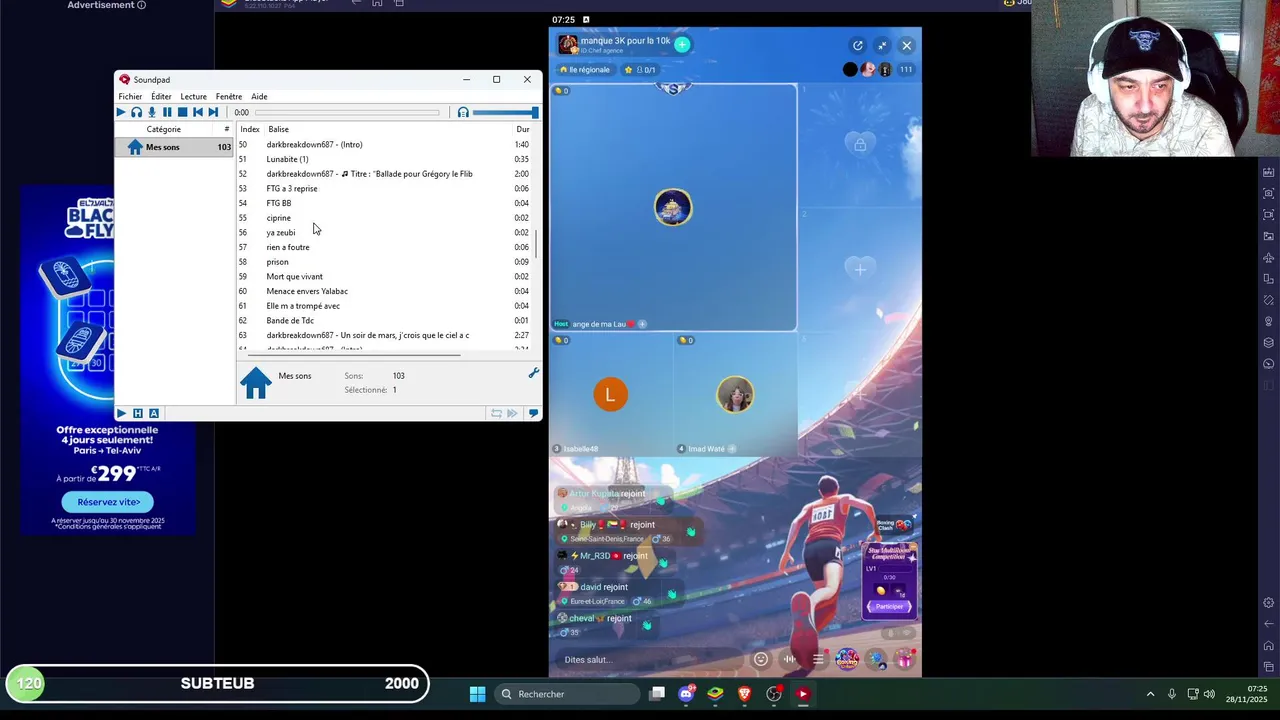This screenshot has width=1280, height=720.
Task: Toggle the repeat icon in Soundpad status bar
Action: click(496, 413)
